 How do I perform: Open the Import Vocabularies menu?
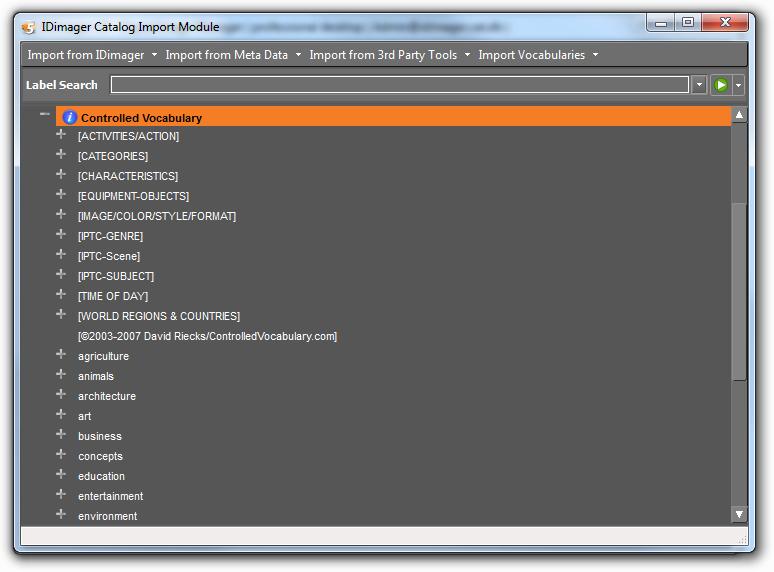tap(537, 55)
